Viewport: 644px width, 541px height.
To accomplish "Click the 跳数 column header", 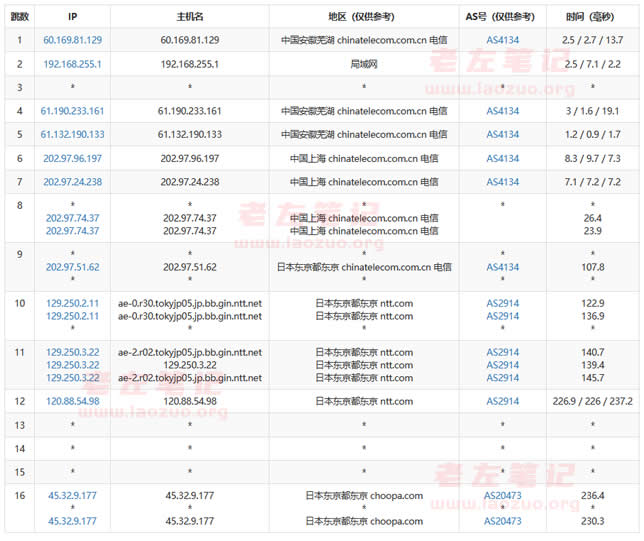I will click(x=19, y=17).
